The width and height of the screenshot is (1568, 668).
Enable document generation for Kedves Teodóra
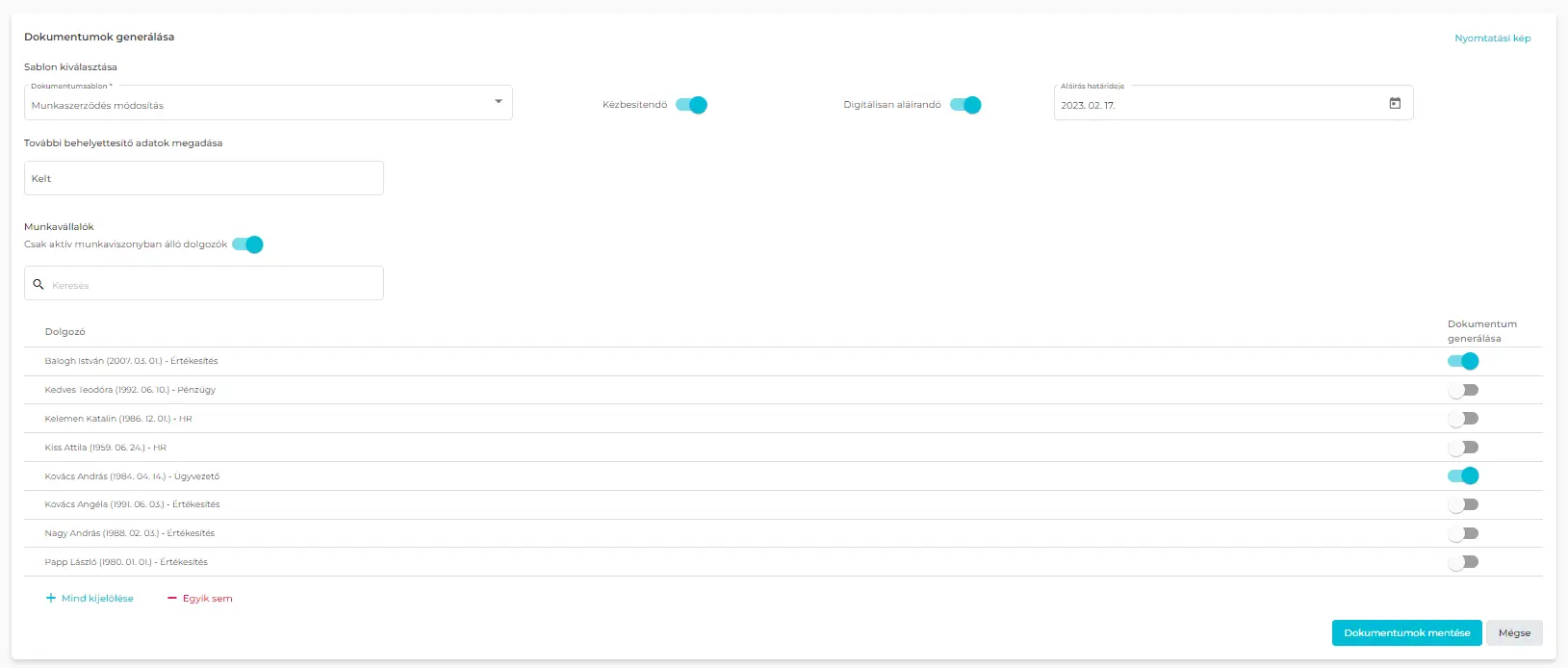coord(1463,391)
